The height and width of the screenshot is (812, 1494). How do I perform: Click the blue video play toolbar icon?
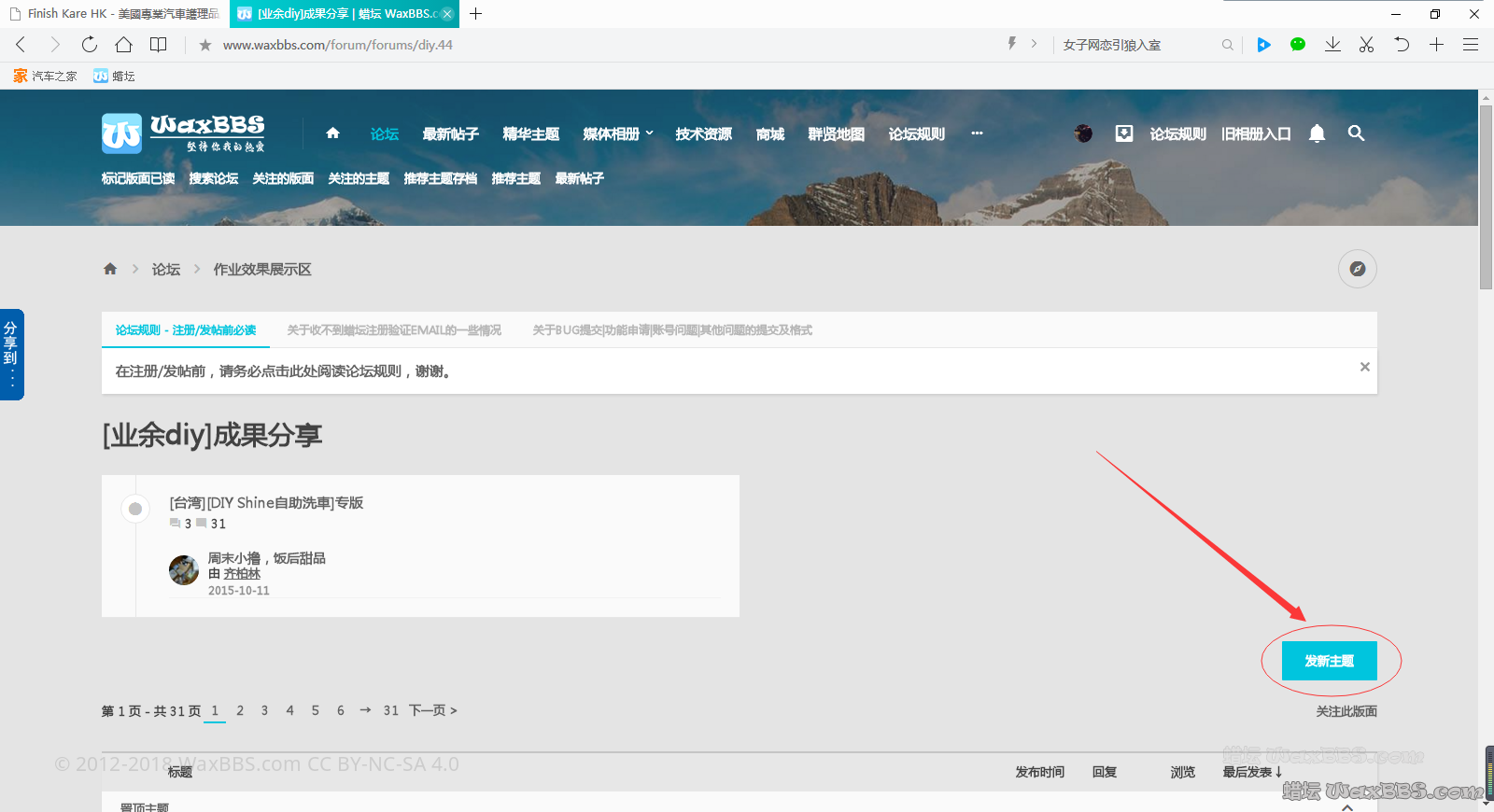pyautogui.click(x=1263, y=44)
